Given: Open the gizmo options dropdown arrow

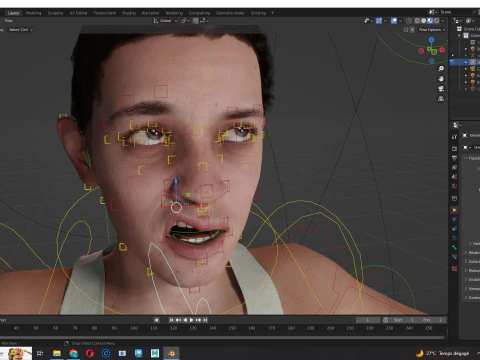Looking at the screenshot, I should click(x=385, y=21).
